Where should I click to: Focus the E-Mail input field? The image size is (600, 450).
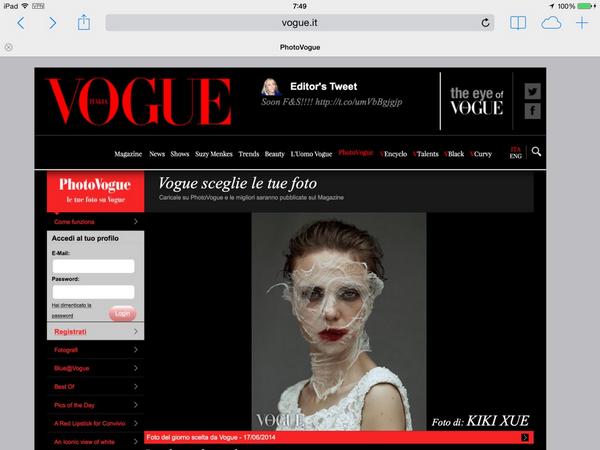tap(93, 266)
